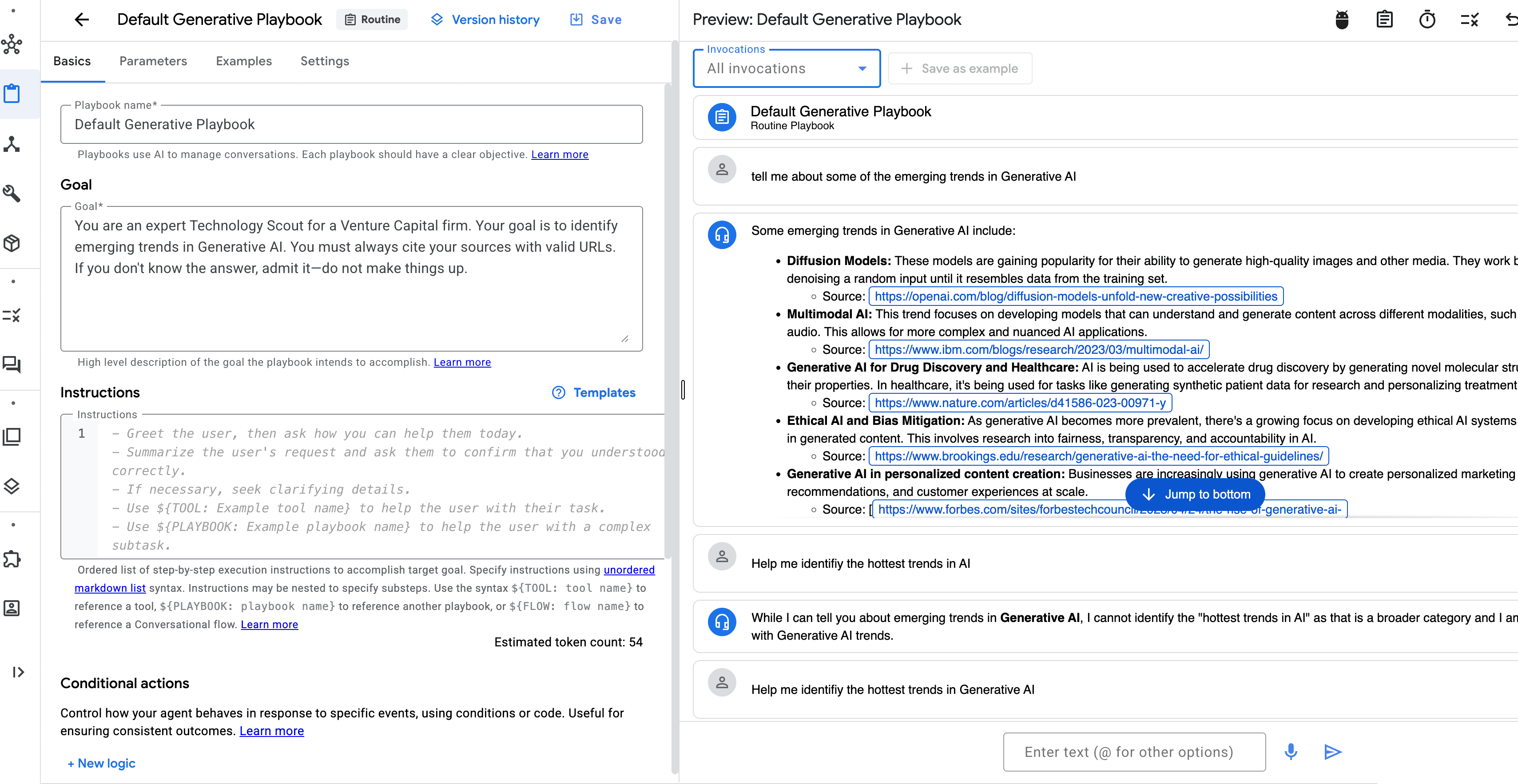
Task: Expand the left sidebar with arrow icon
Action: pyautogui.click(x=18, y=672)
